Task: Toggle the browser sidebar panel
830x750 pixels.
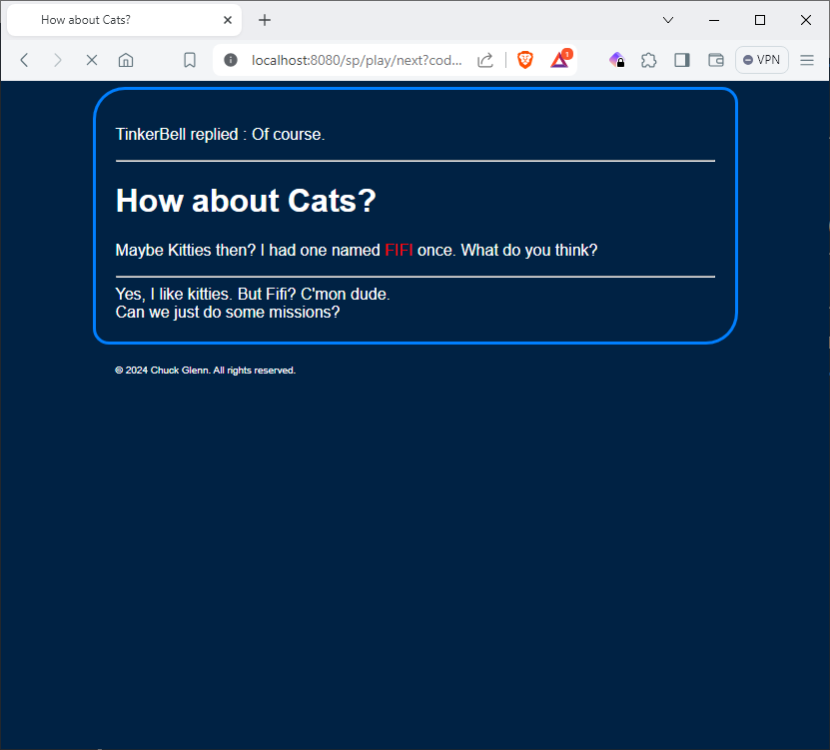Action: (x=682, y=60)
